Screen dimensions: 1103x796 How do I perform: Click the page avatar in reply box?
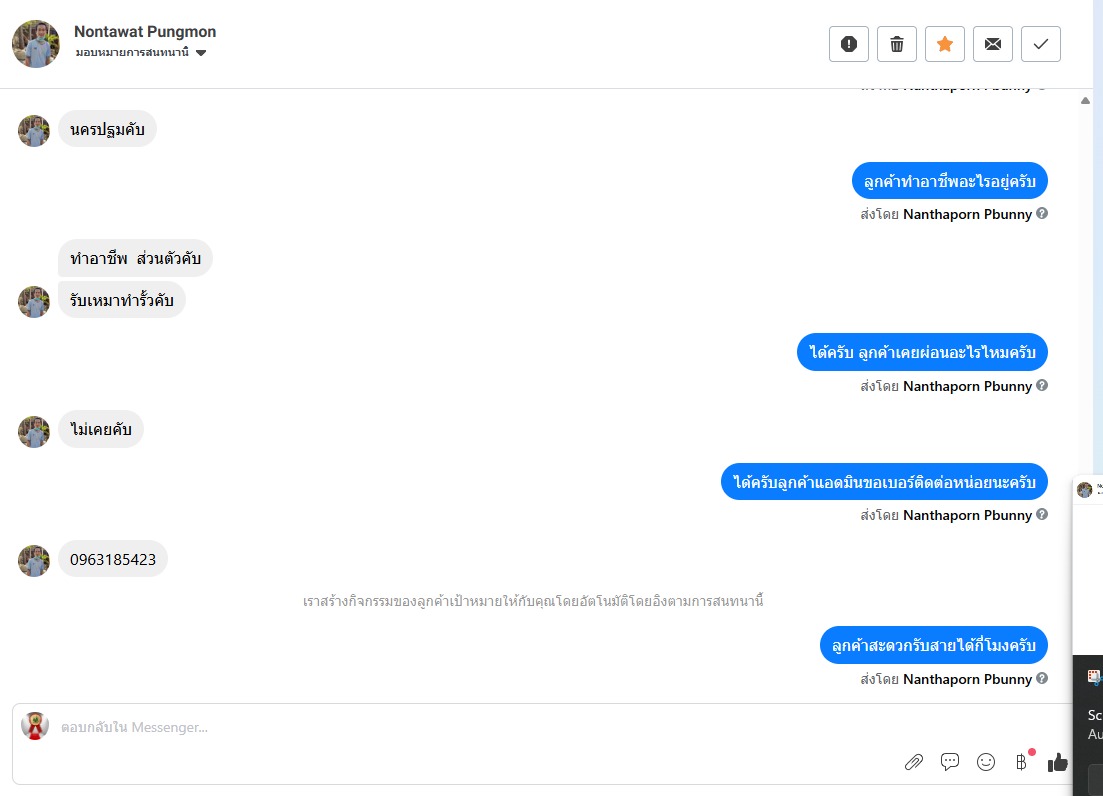point(35,726)
